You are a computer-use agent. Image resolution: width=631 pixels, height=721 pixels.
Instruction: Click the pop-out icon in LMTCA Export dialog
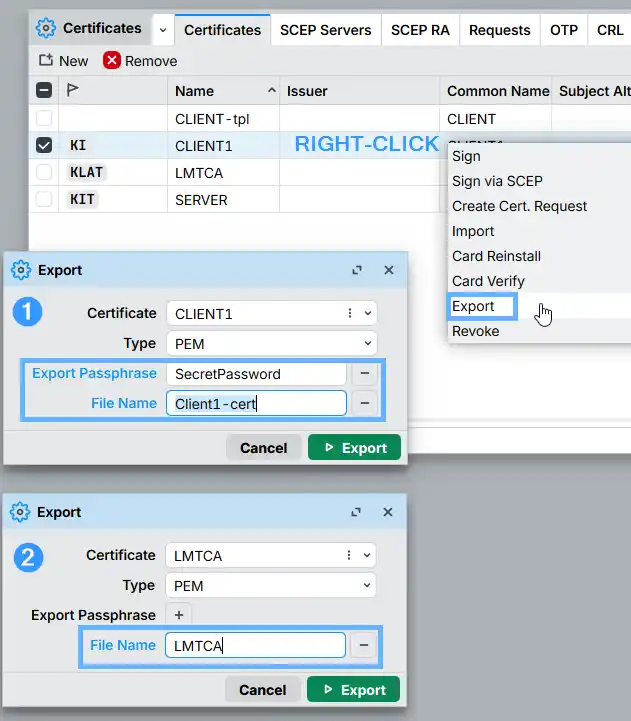tap(356, 512)
